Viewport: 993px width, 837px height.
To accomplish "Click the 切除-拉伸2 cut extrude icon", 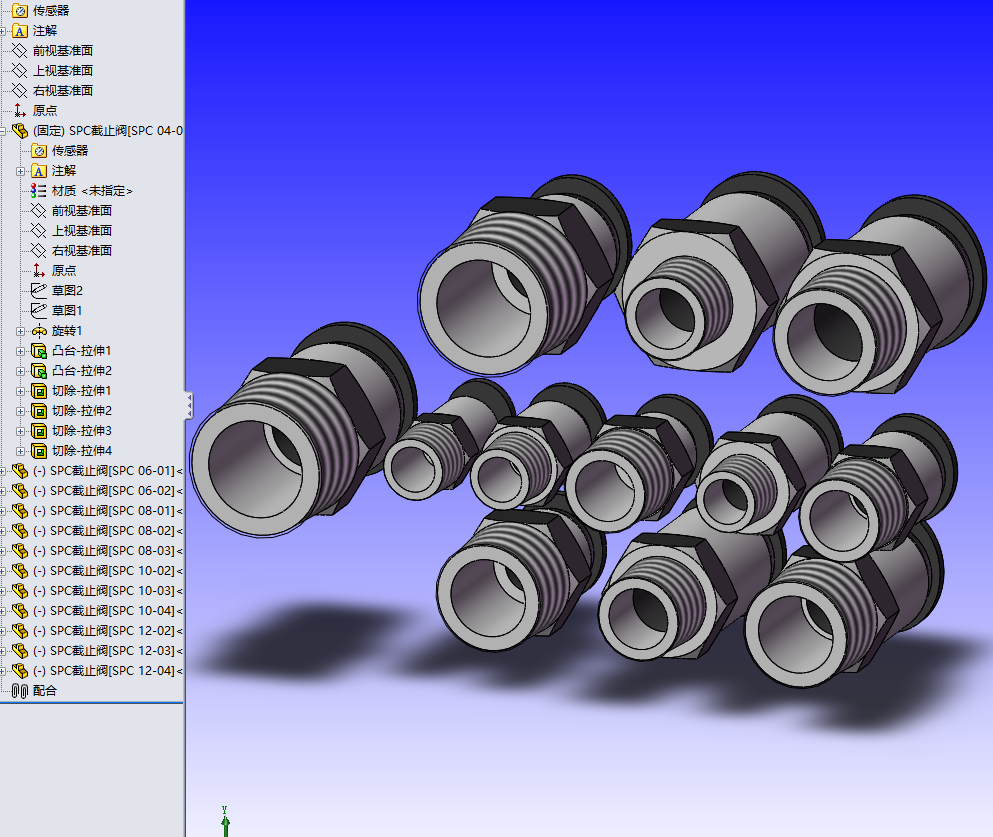I will tap(39, 411).
